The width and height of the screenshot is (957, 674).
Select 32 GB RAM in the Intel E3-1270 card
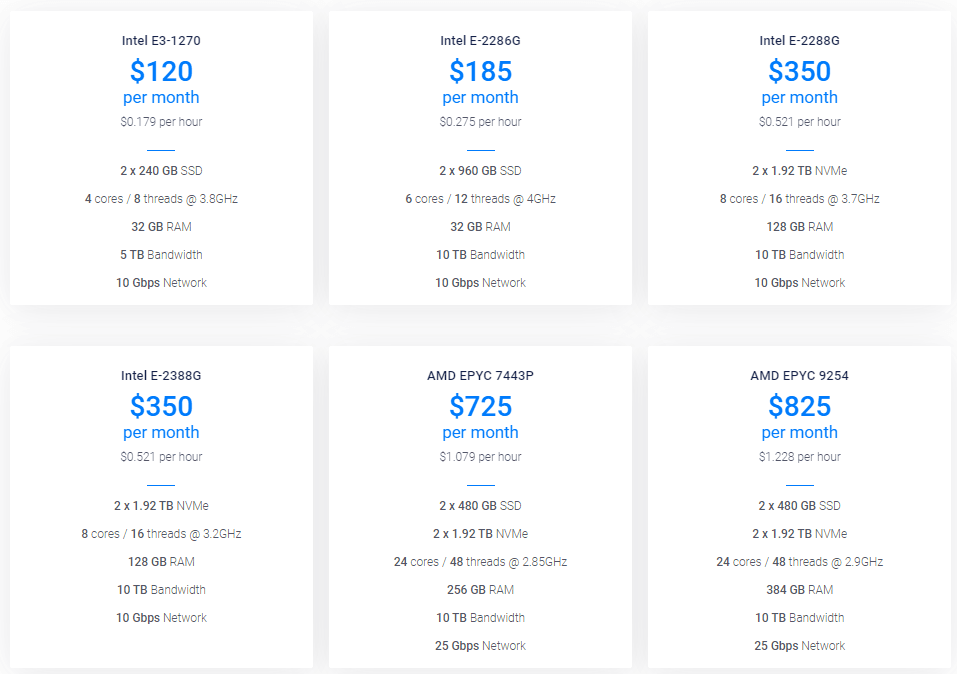161,226
